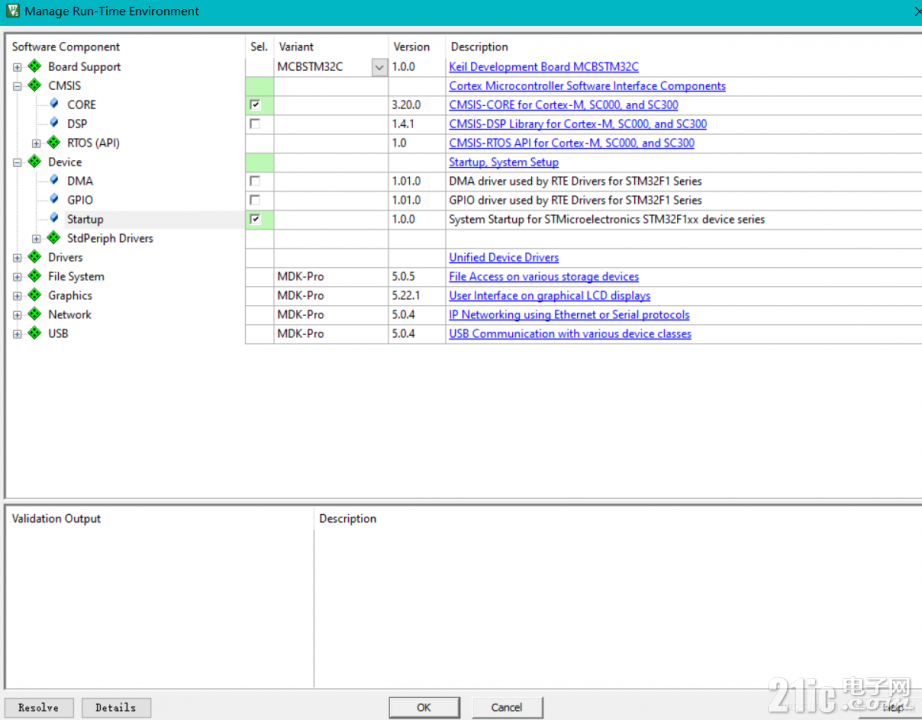Image resolution: width=922 pixels, height=720 pixels.
Task: Open File Access on various storage devices link
Action: (x=544, y=276)
